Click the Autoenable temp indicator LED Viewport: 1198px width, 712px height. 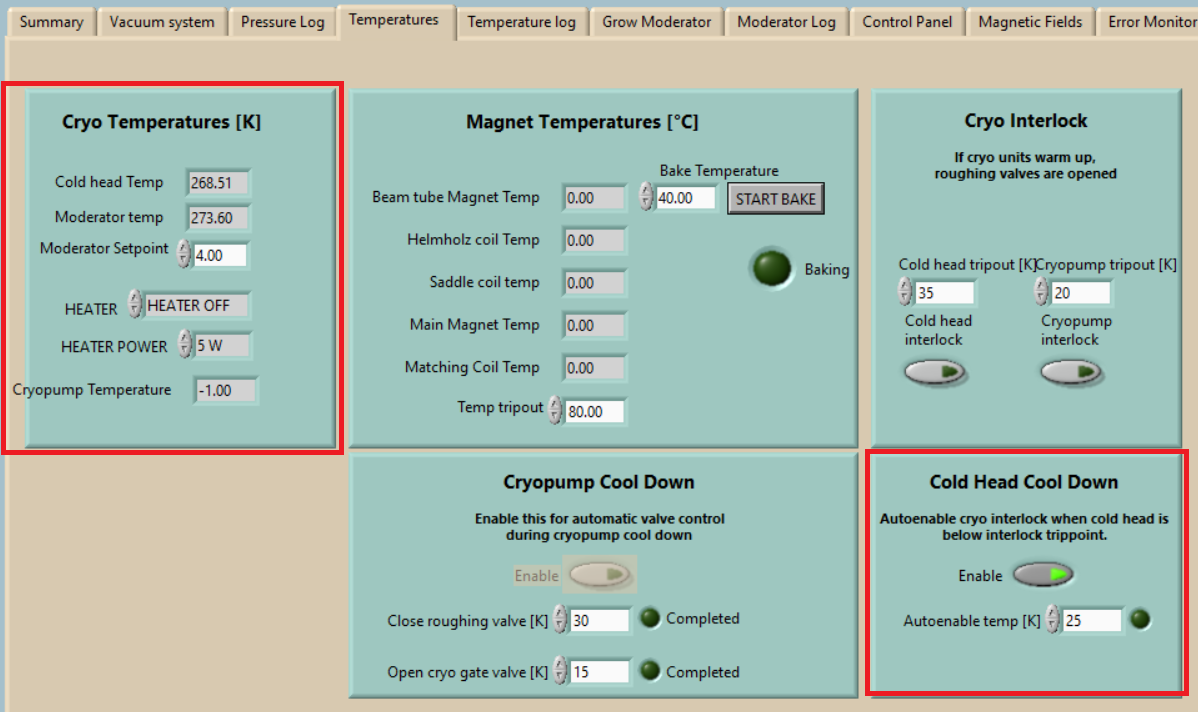pyautogui.click(x=1141, y=619)
